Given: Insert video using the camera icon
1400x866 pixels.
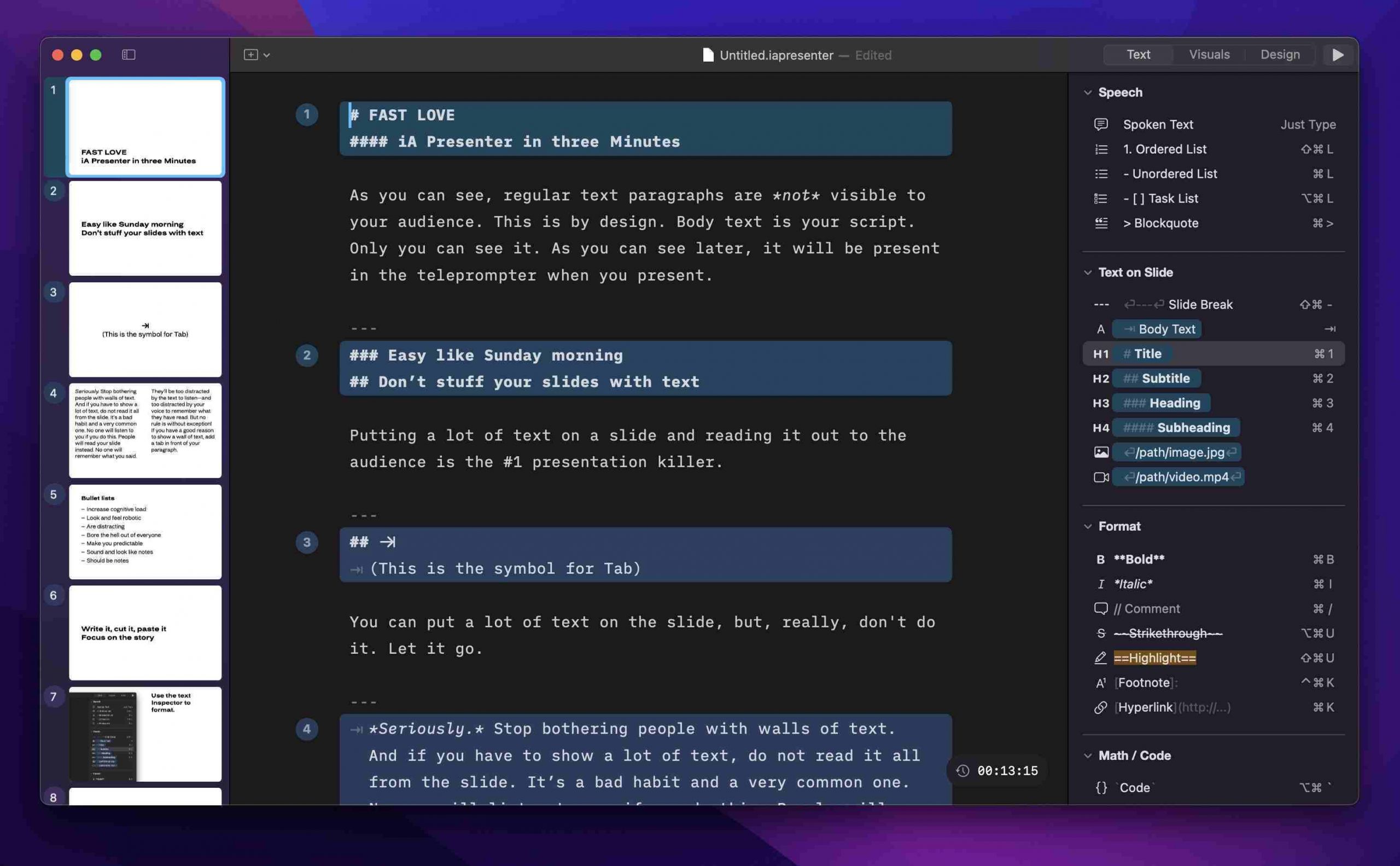Looking at the screenshot, I should click(1100, 476).
